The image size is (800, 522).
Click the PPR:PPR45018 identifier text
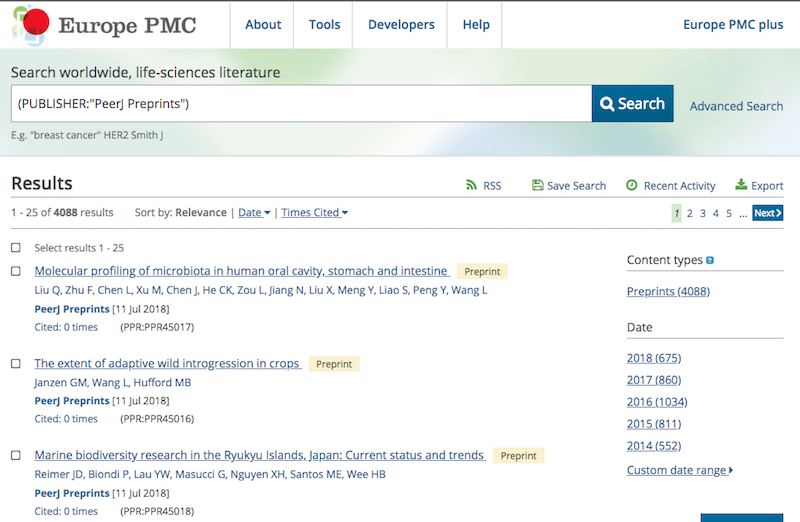click(157, 511)
